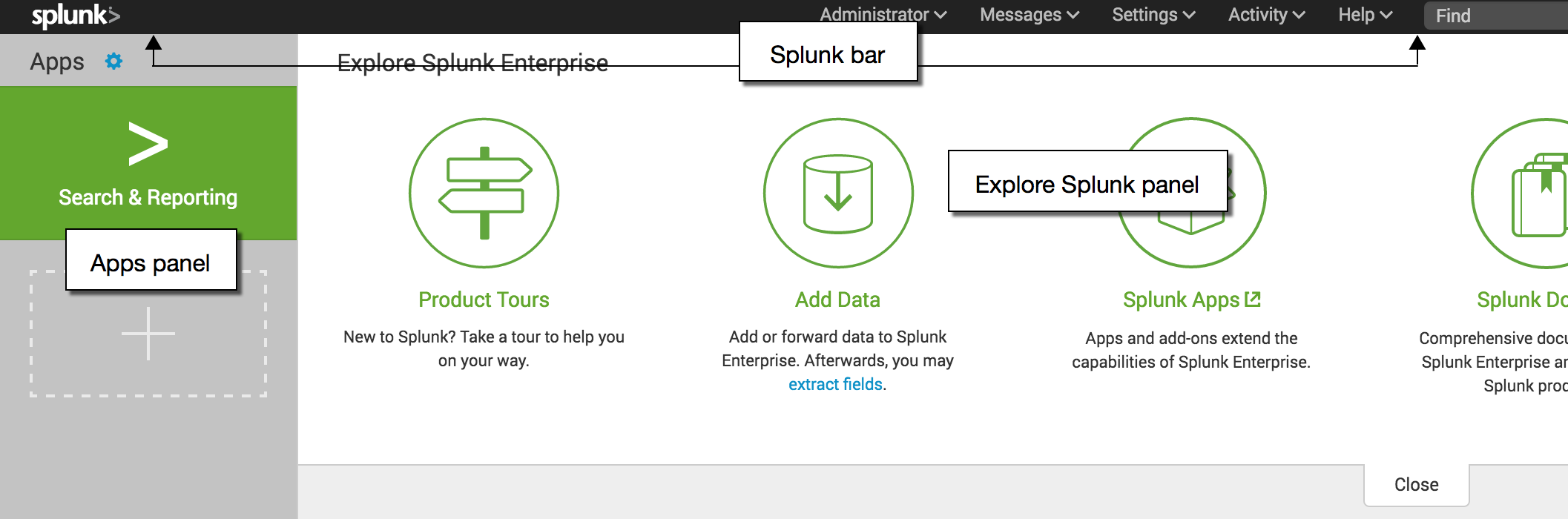The width and height of the screenshot is (1568, 519).
Task: Expand the Messages menu
Action: [1030, 15]
